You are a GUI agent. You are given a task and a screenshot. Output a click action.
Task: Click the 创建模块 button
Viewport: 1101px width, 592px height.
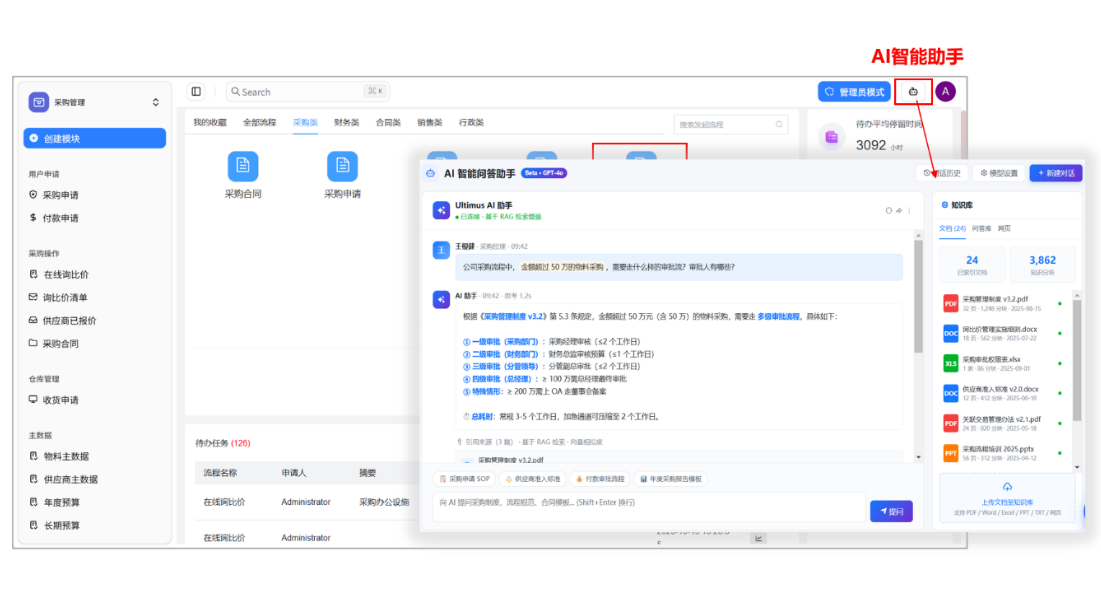point(95,138)
